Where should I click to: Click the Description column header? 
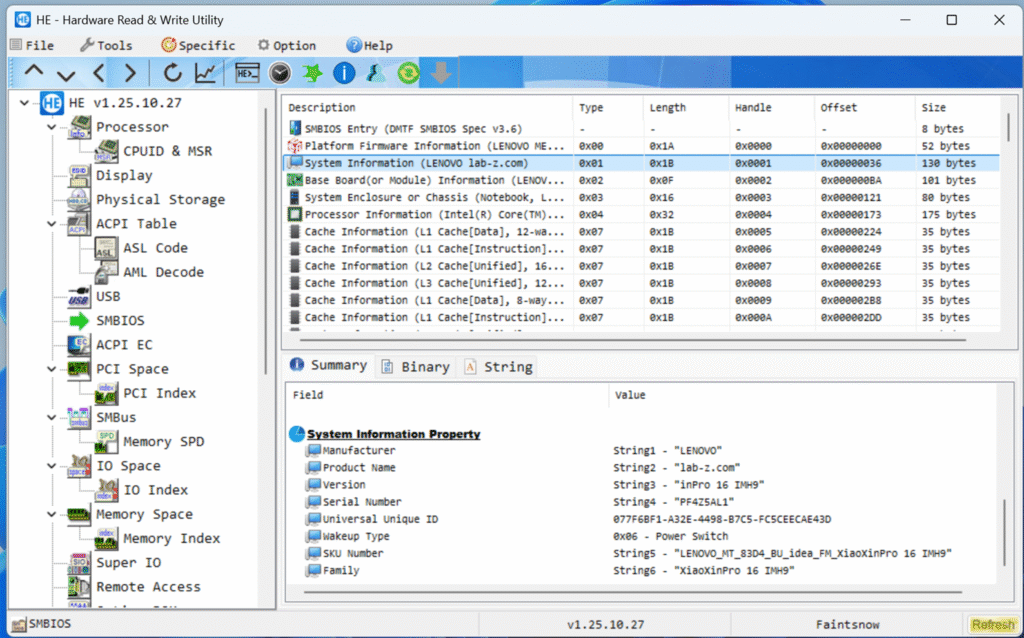tap(322, 108)
